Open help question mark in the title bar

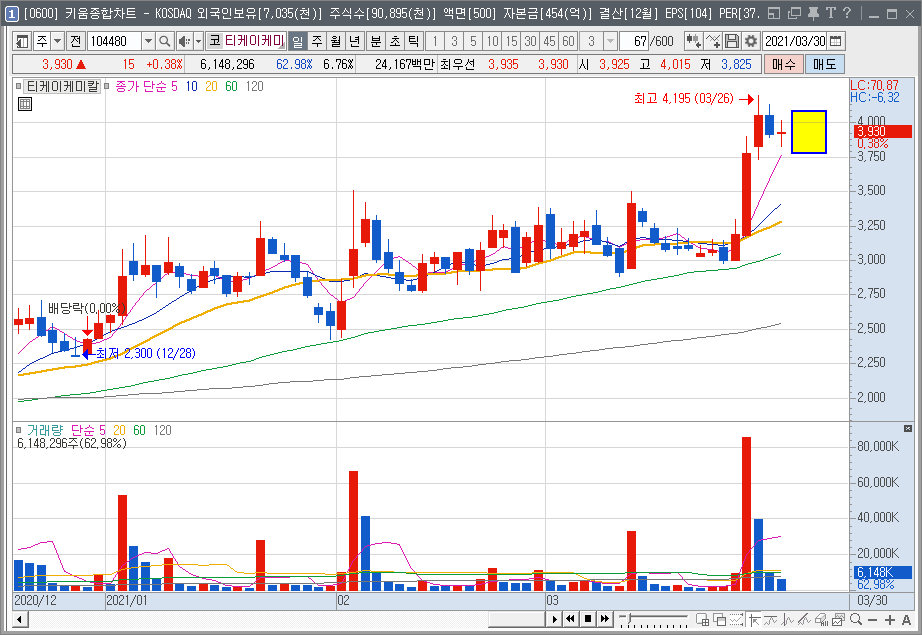click(x=847, y=13)
